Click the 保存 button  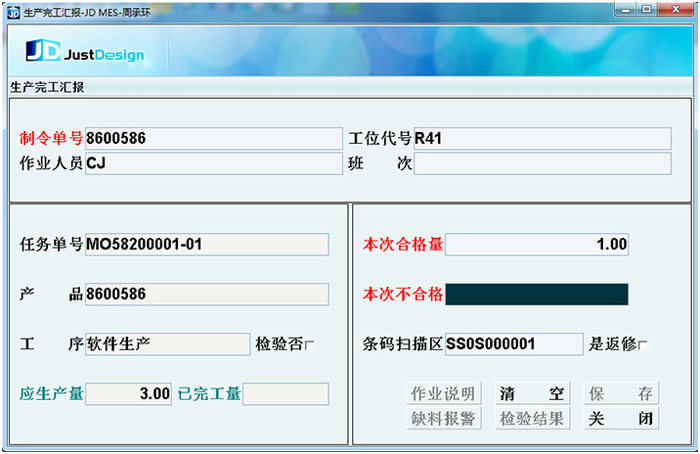[x=621, y=394]
